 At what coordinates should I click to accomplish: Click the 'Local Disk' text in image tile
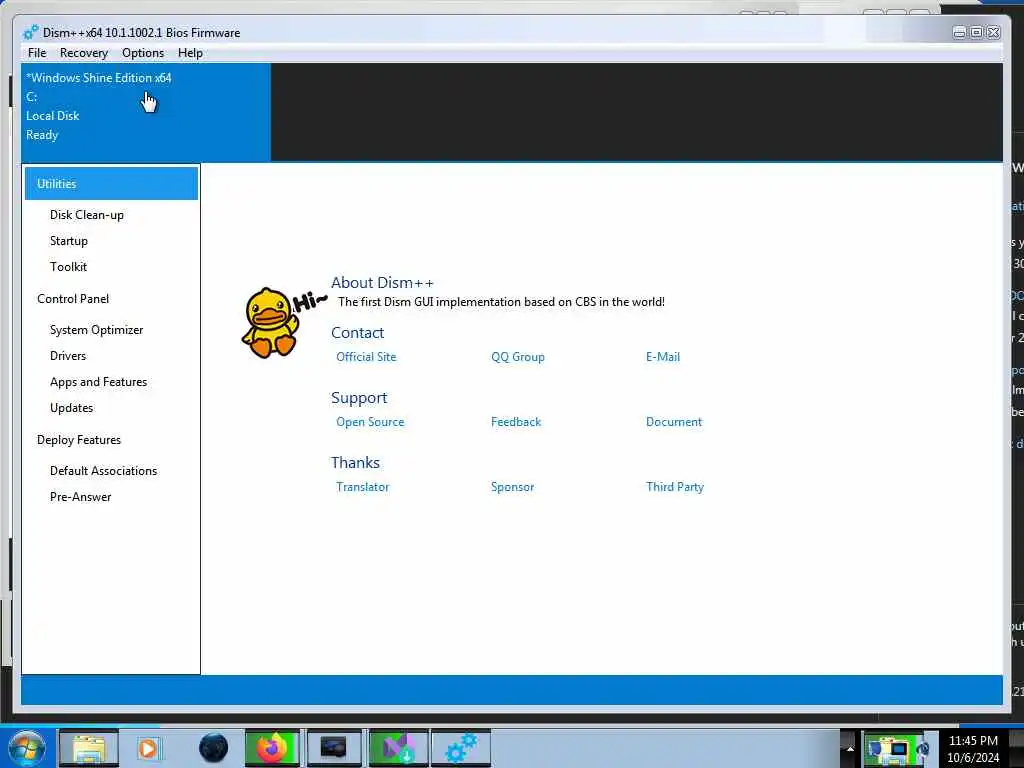click(x=52, y=116)
